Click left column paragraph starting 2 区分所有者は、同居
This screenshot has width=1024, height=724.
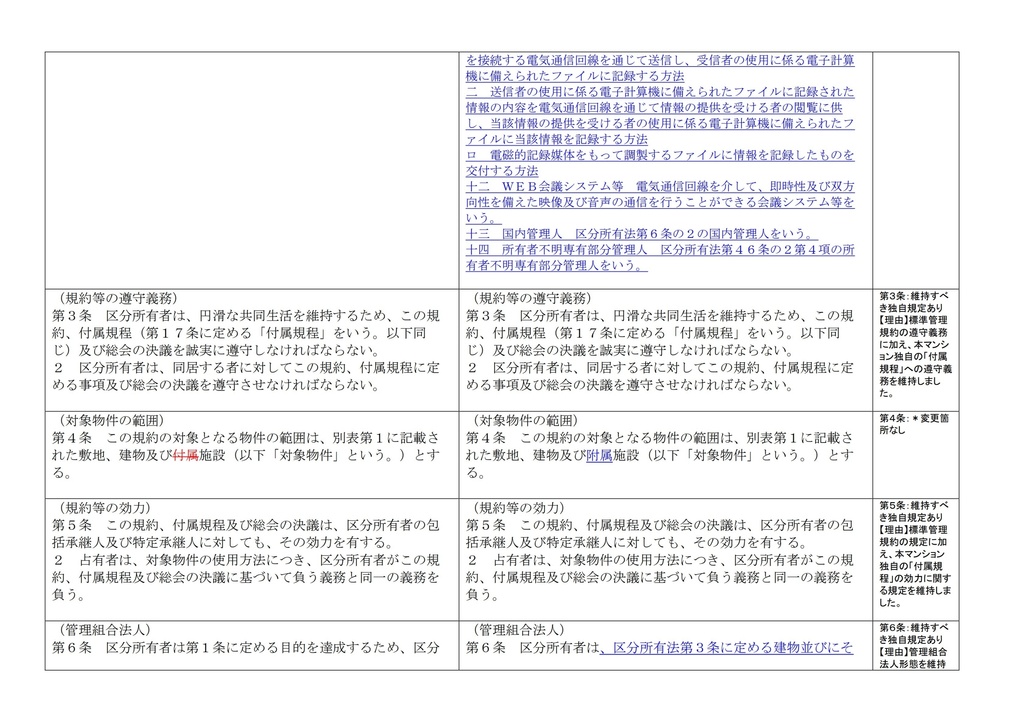pyautogui.click(x=246, y=377)
